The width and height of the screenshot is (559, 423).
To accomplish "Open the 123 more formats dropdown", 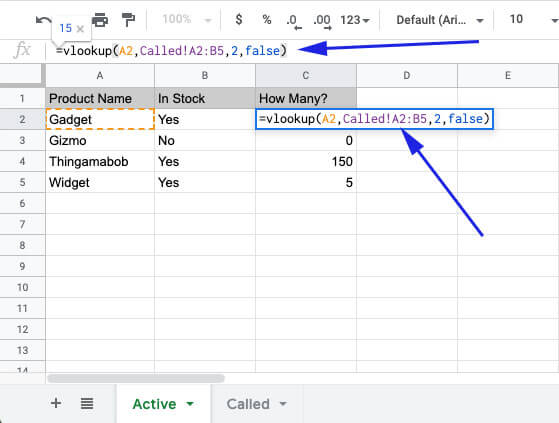I will (355, 20).
